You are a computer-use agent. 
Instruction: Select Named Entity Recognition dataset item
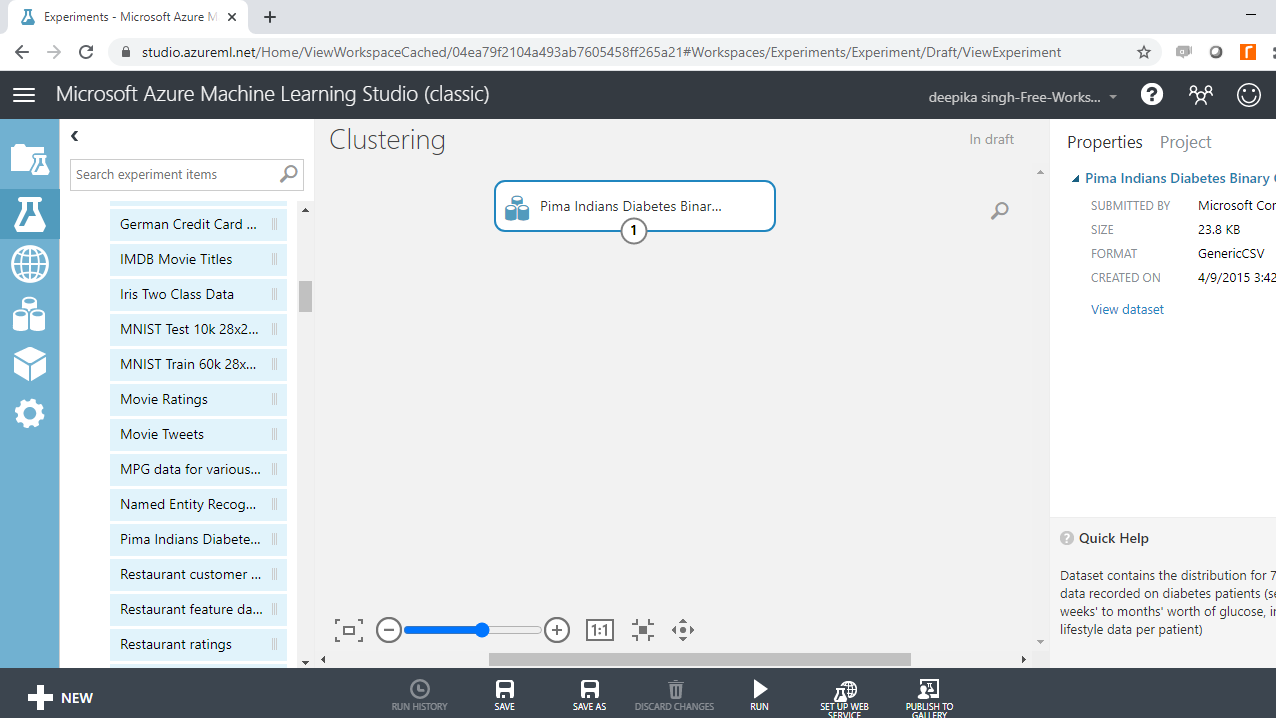click(x=198, y=504)
